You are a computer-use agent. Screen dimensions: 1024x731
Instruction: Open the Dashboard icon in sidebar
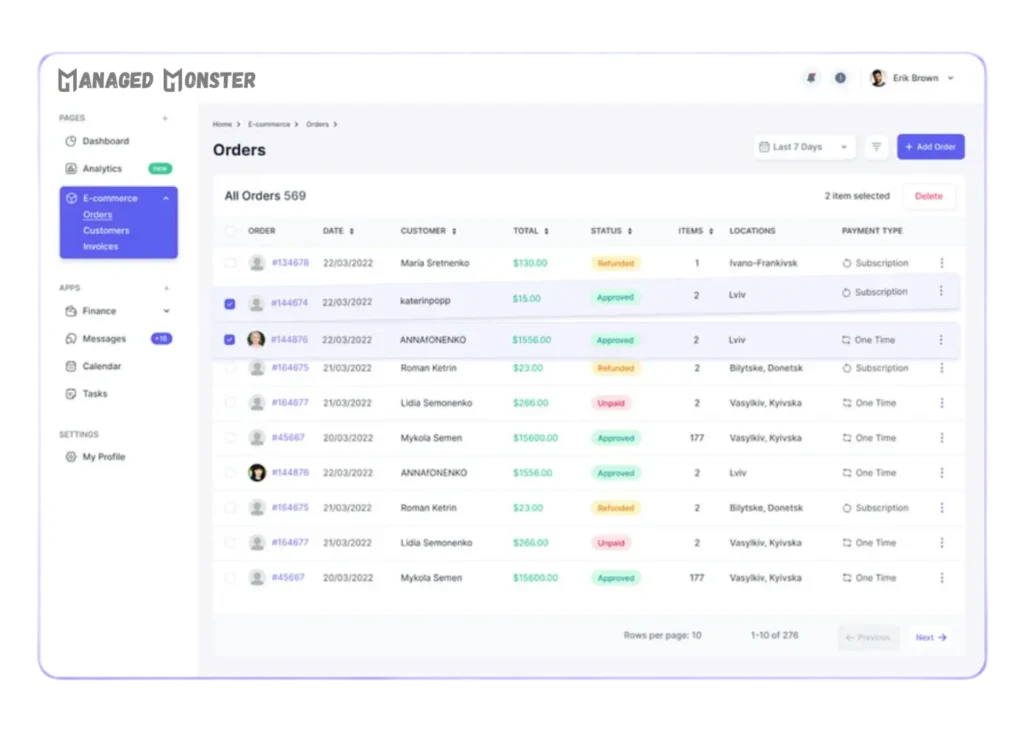(x=71, y=141)
